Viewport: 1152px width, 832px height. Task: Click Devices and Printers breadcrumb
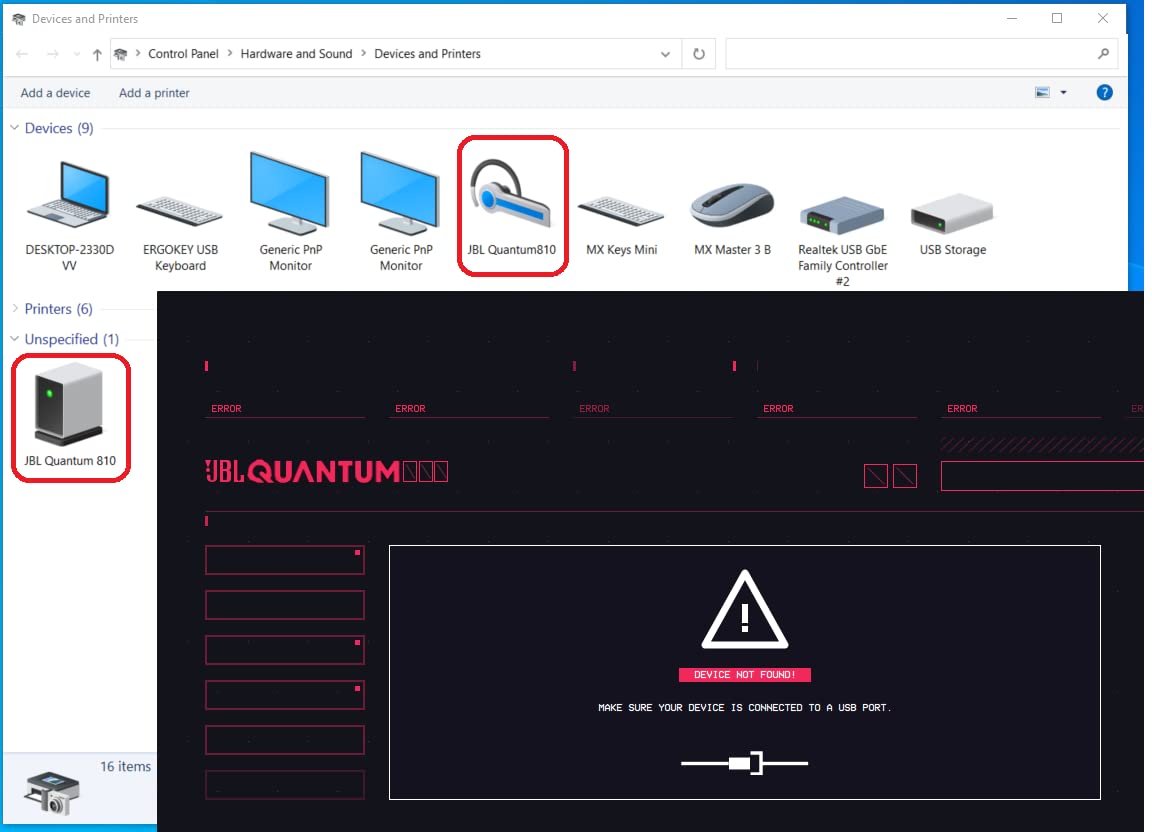(427, 54)
